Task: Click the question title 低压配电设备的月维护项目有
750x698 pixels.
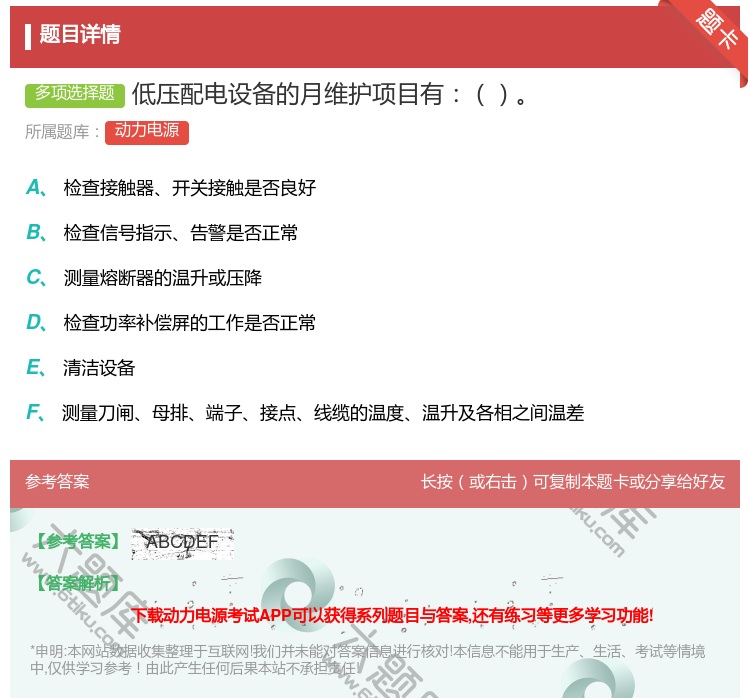Action: (329, 94)
